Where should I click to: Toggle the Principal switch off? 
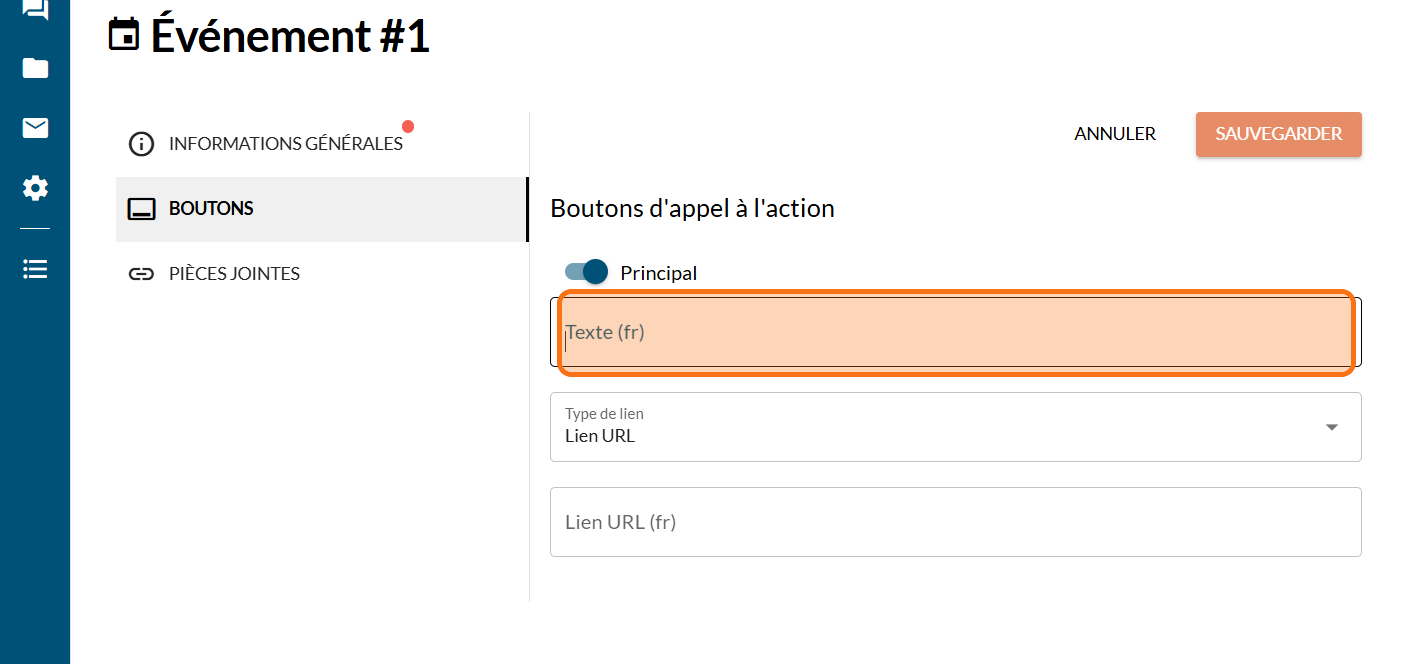[x=587, y=272]
